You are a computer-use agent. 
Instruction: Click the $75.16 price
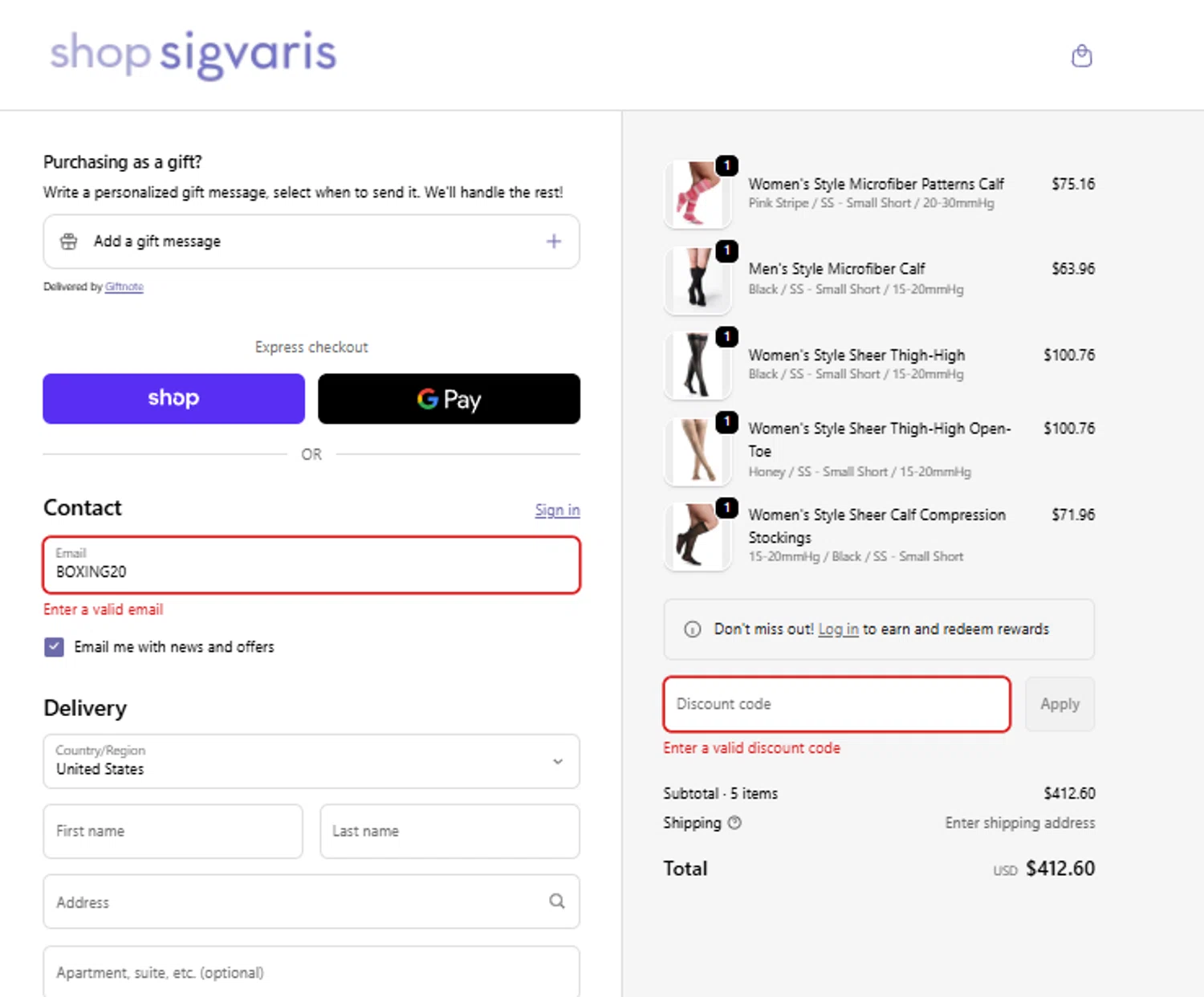[x=1073, y=184]
